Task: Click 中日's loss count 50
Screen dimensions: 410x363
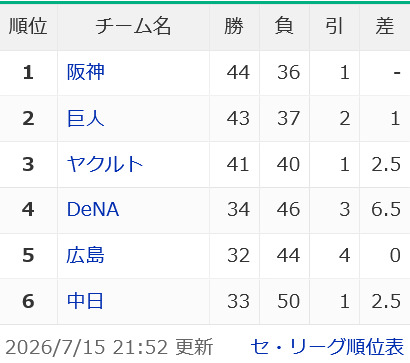Action: (288, 301)
